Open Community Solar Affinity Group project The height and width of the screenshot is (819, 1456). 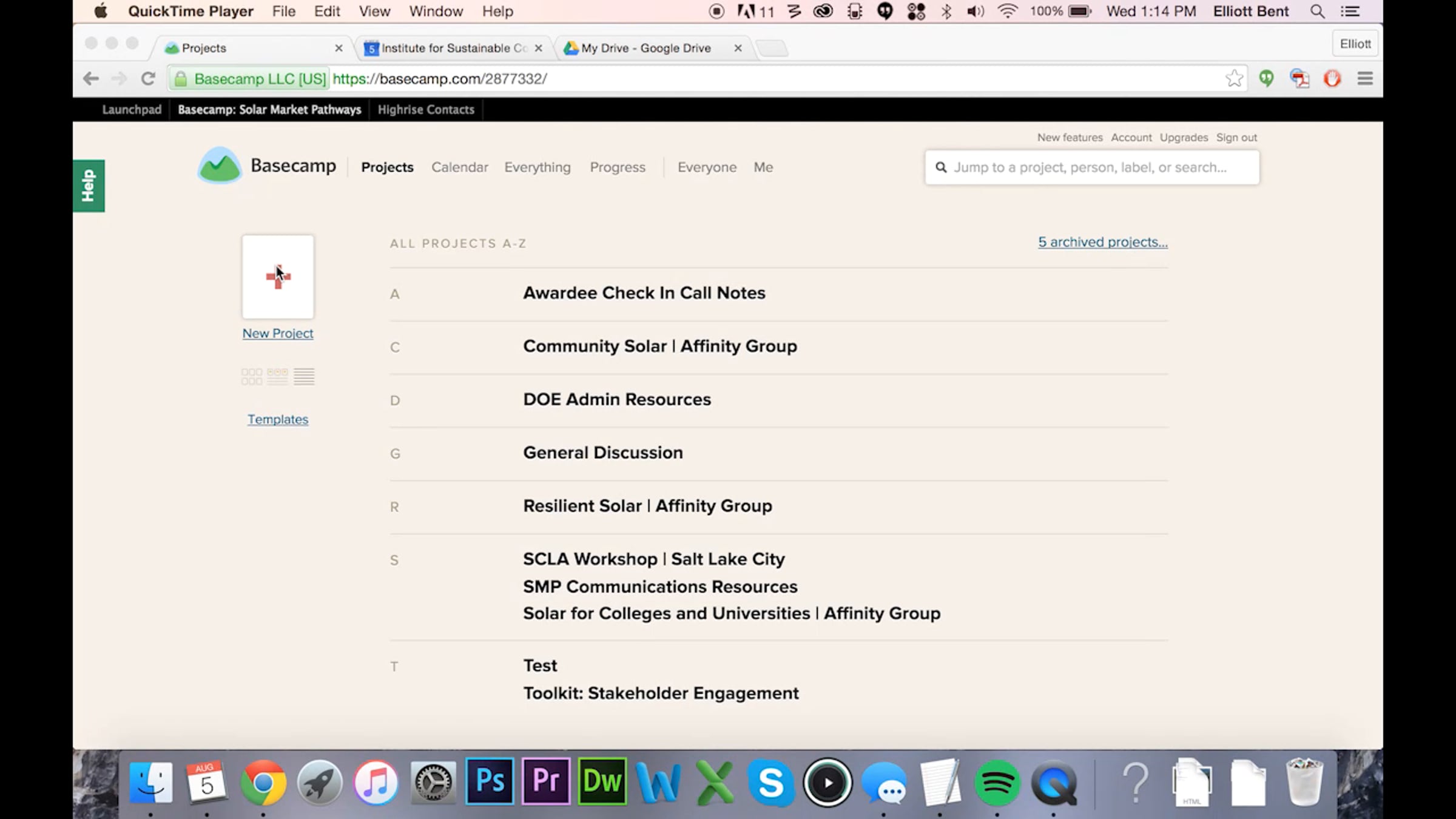pos(660,346)
